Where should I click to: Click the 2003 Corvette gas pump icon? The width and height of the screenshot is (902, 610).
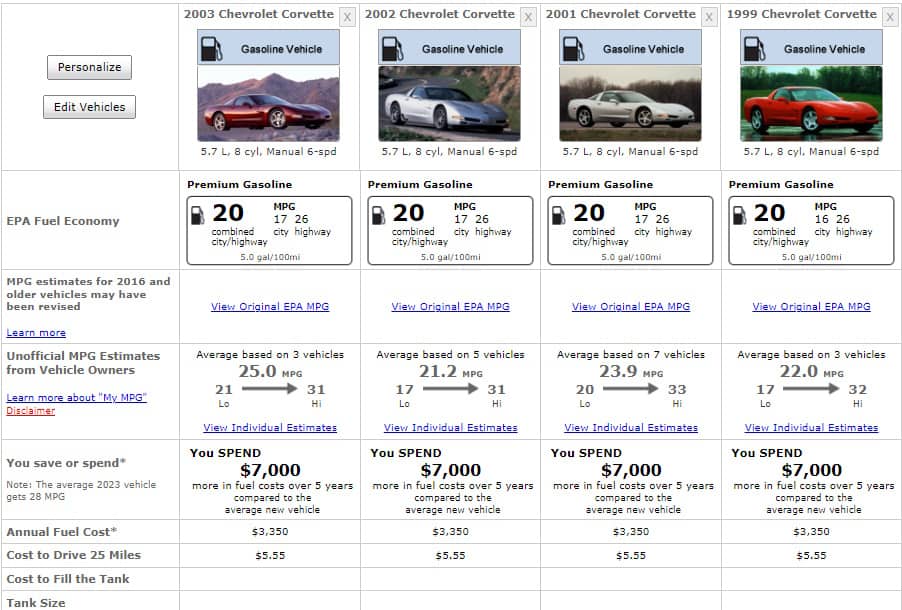(x=211, y=49)
